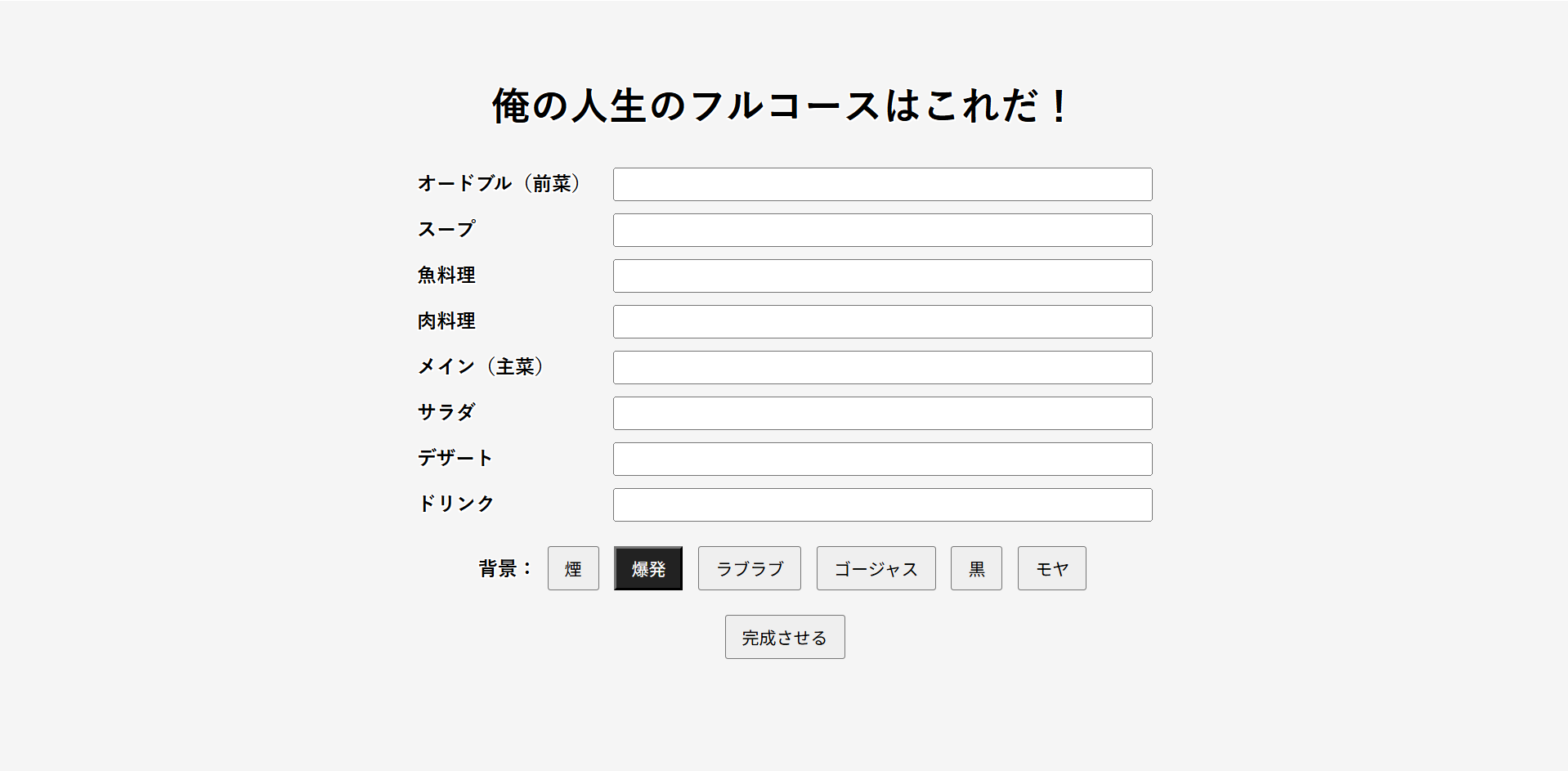Image resolution: width=1568 pixels, height=771 pixels.
Task: Click the デザート label text
Action: tap(455, 458)
